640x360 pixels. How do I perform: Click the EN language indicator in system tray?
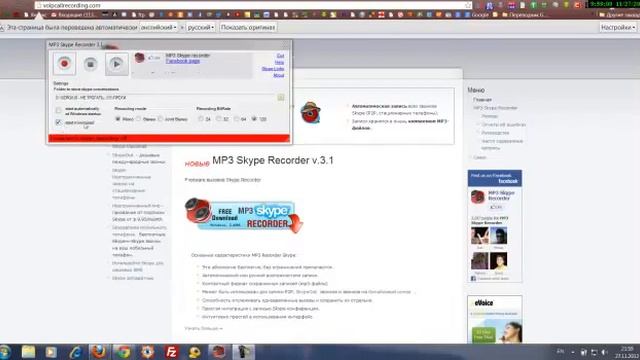tap(560, 351)
